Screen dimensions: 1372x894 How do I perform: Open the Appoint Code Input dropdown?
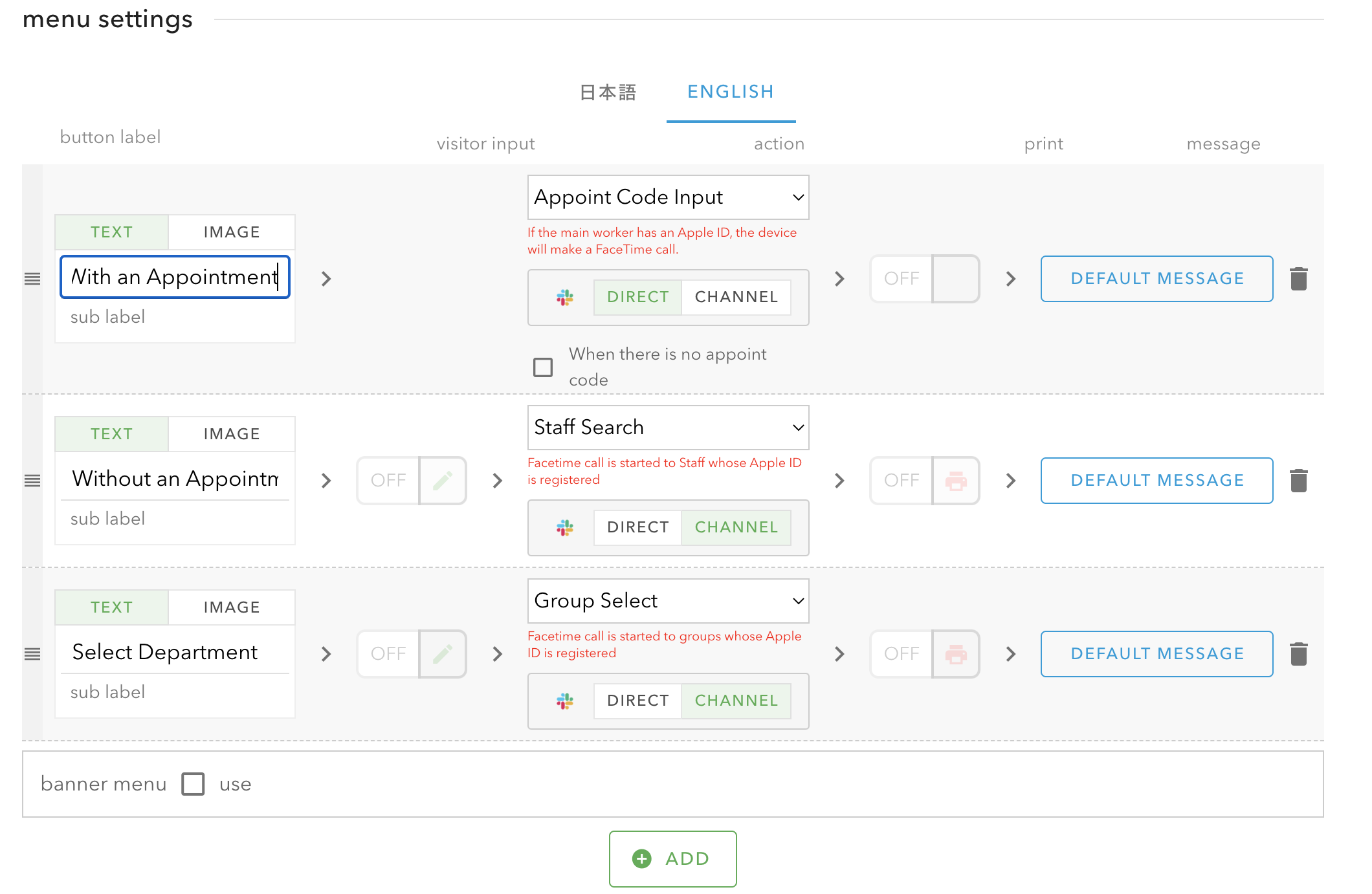pyautogui.click(x=668, y=197)
